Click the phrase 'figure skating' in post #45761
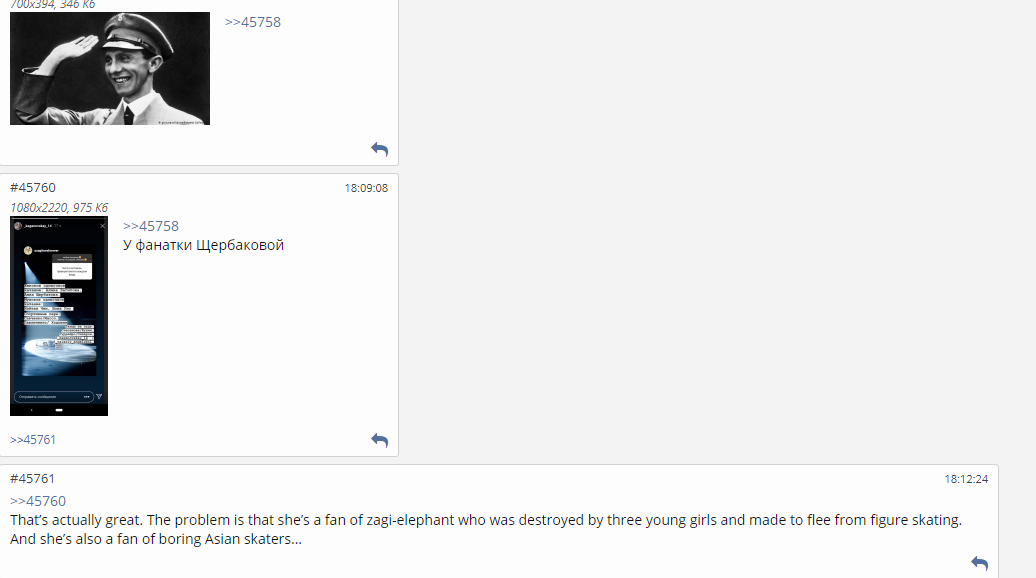The height and width of the screenshot is (578, 1036). pos(915,520)
